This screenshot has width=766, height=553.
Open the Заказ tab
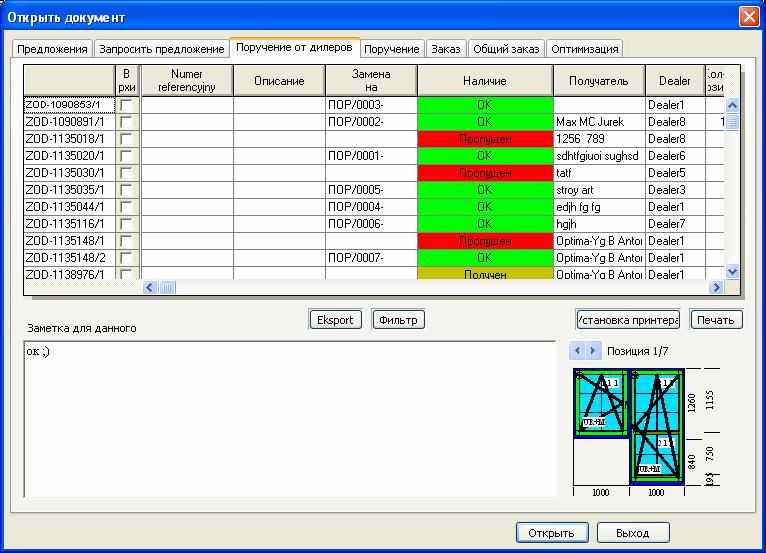pyautogui.click(x=446, y=49)
